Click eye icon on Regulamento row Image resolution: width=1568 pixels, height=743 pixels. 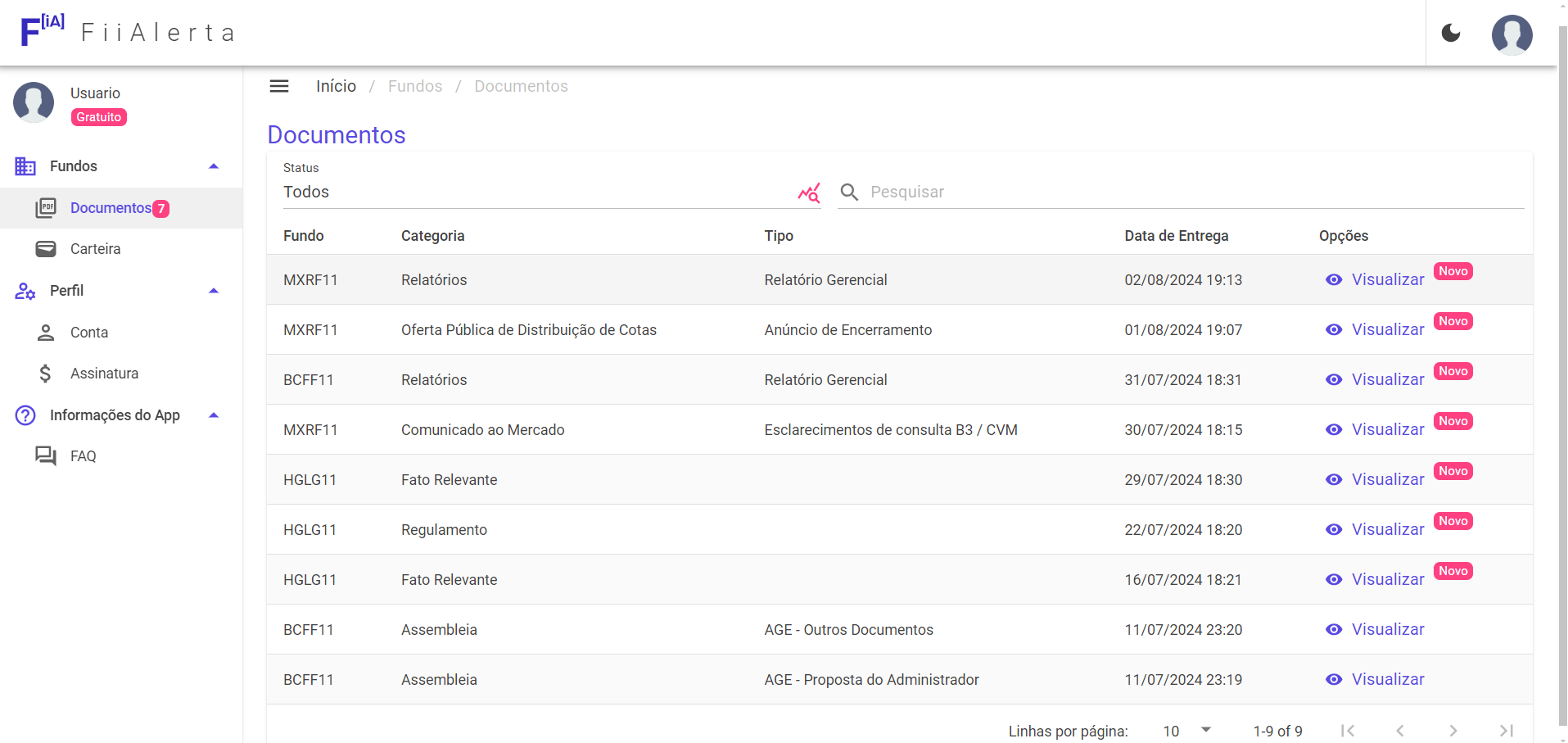pyautogui.click(x=1334, y=530)
